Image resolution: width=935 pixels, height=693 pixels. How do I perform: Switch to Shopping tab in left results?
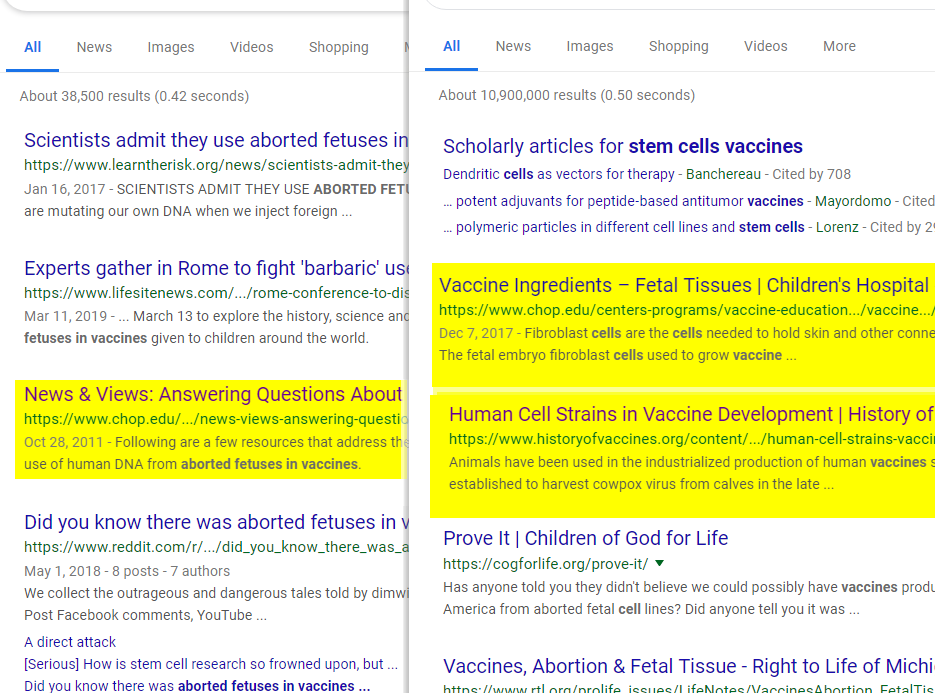(338, 47)
